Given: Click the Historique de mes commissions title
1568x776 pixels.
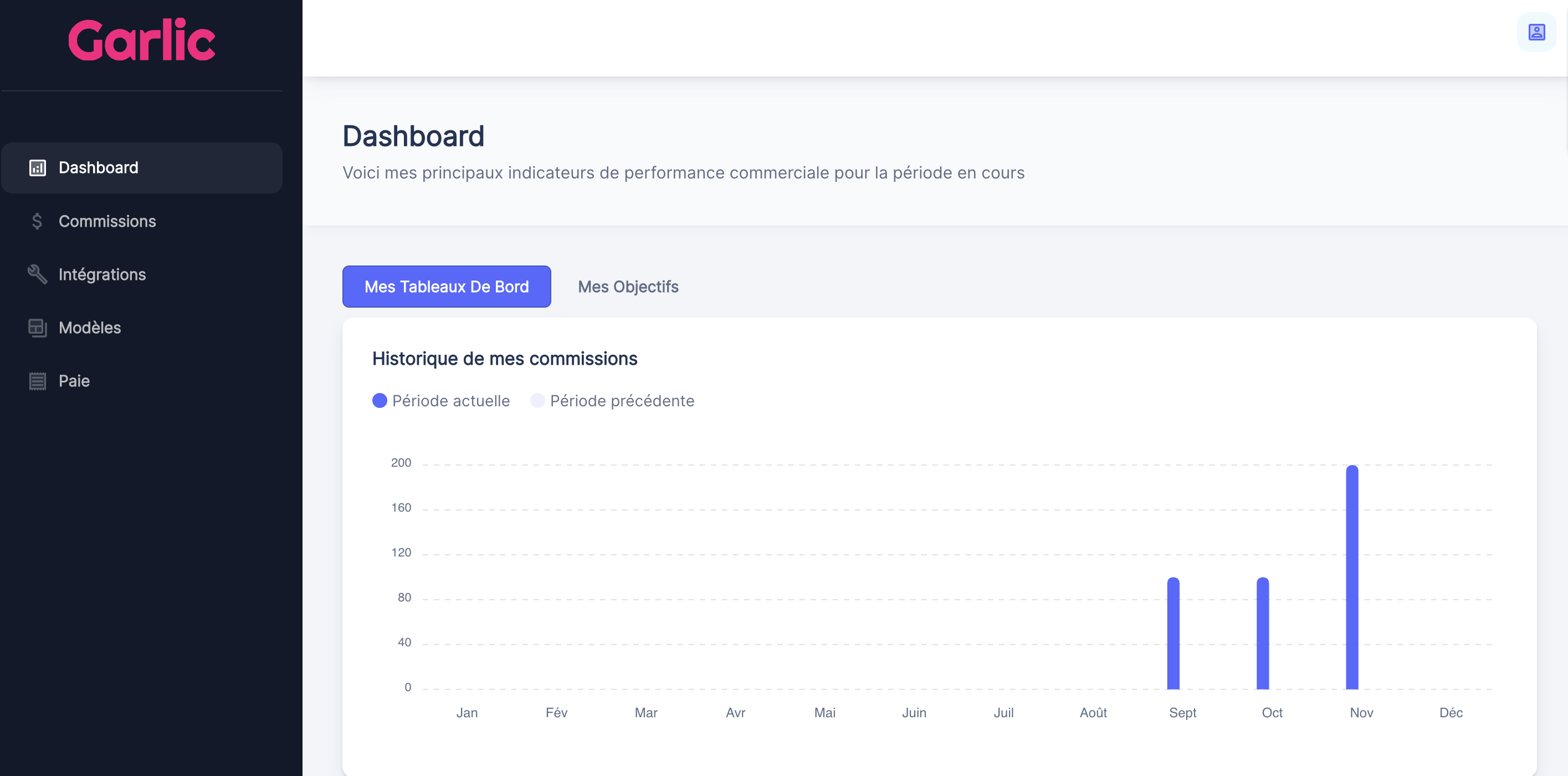Looking at the screenshot, I should pos(505,358).
